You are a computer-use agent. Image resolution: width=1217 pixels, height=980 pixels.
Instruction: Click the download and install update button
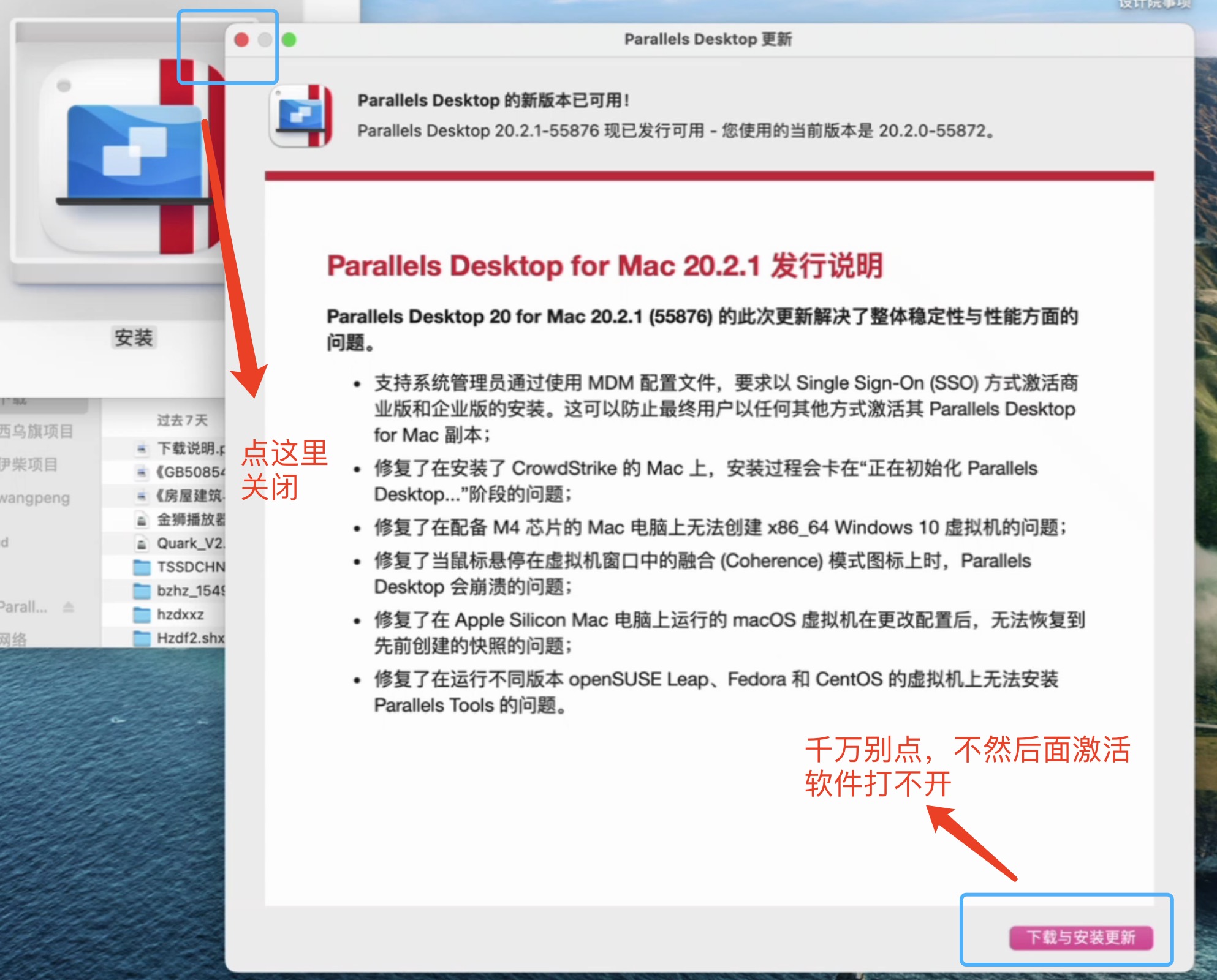(1081, 937)
